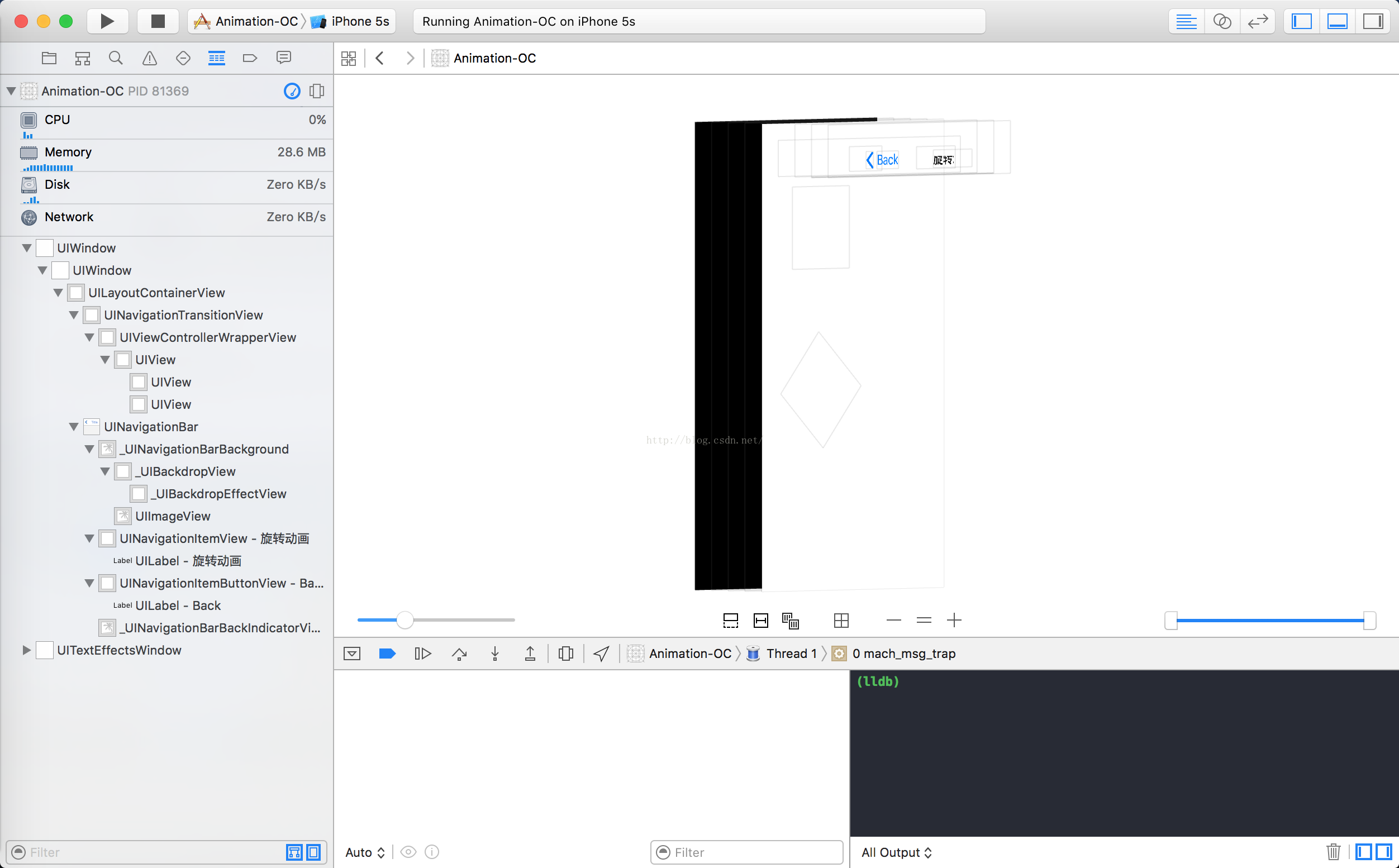Click the Simulate Location arrow

click(601, 654)
